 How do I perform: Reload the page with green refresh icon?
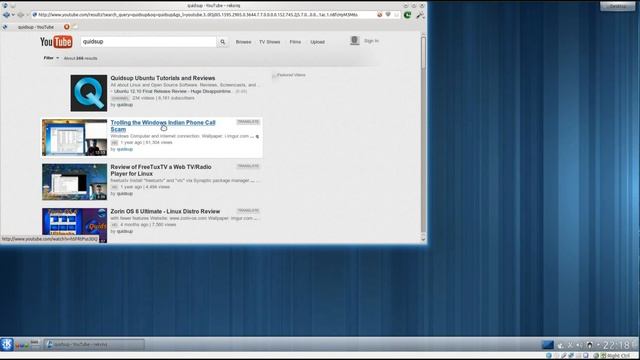(407, 15)
